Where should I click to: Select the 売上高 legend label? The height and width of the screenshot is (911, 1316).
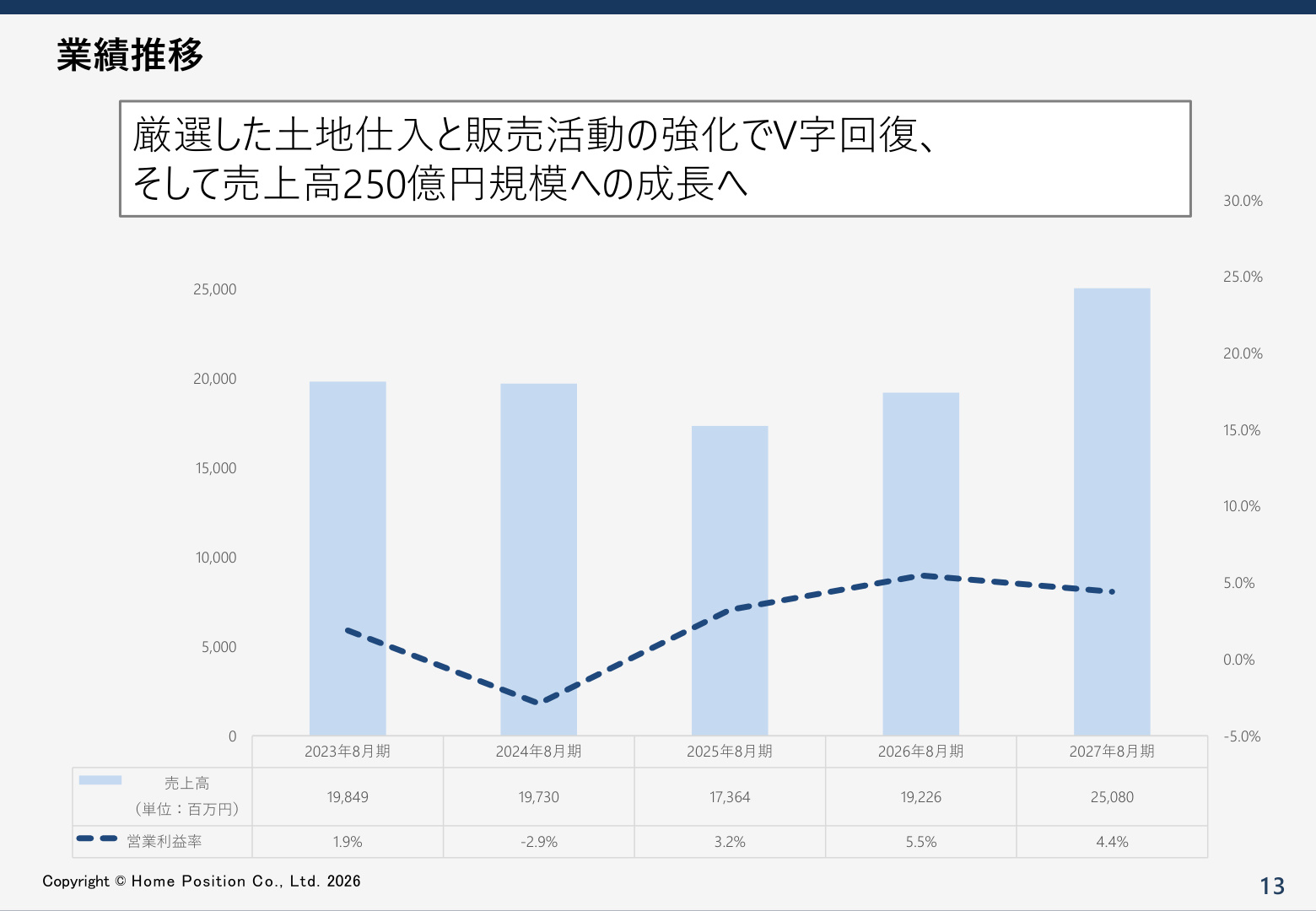click(186, 784)
